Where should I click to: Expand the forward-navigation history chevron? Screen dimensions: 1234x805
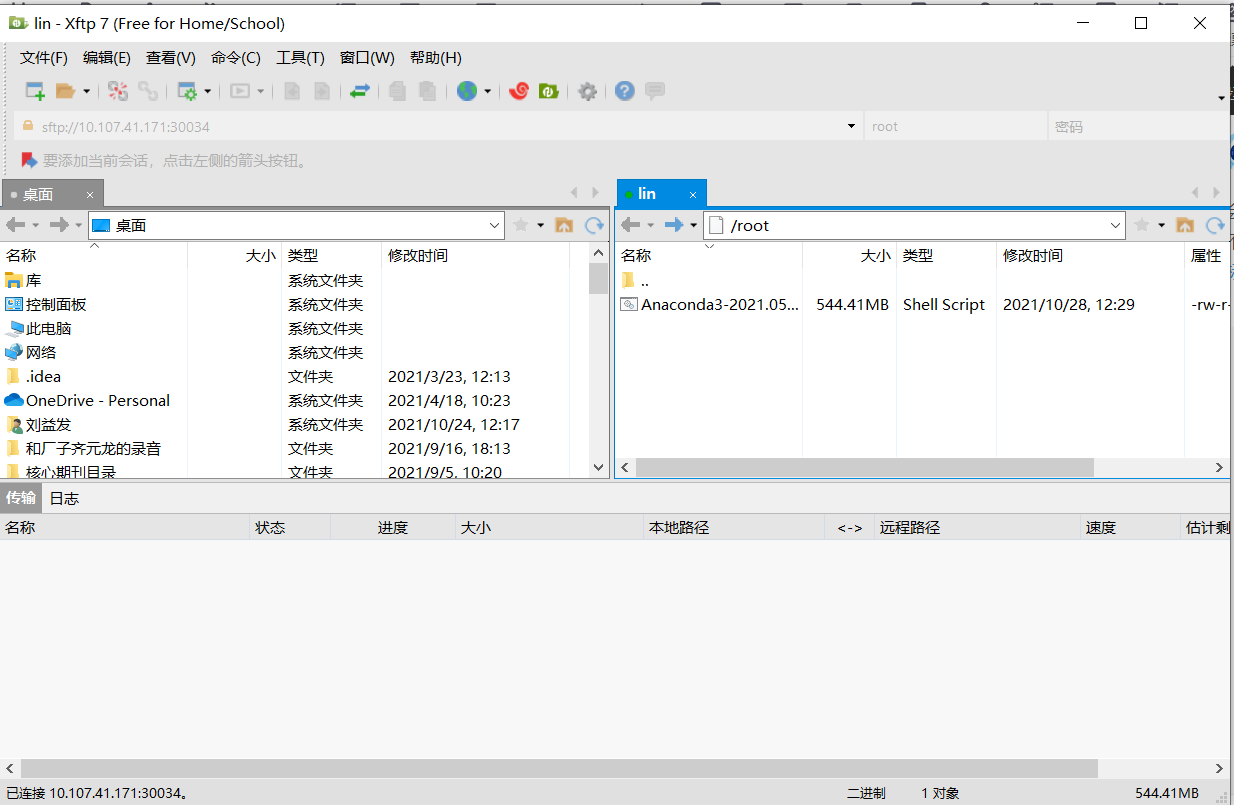691,225
